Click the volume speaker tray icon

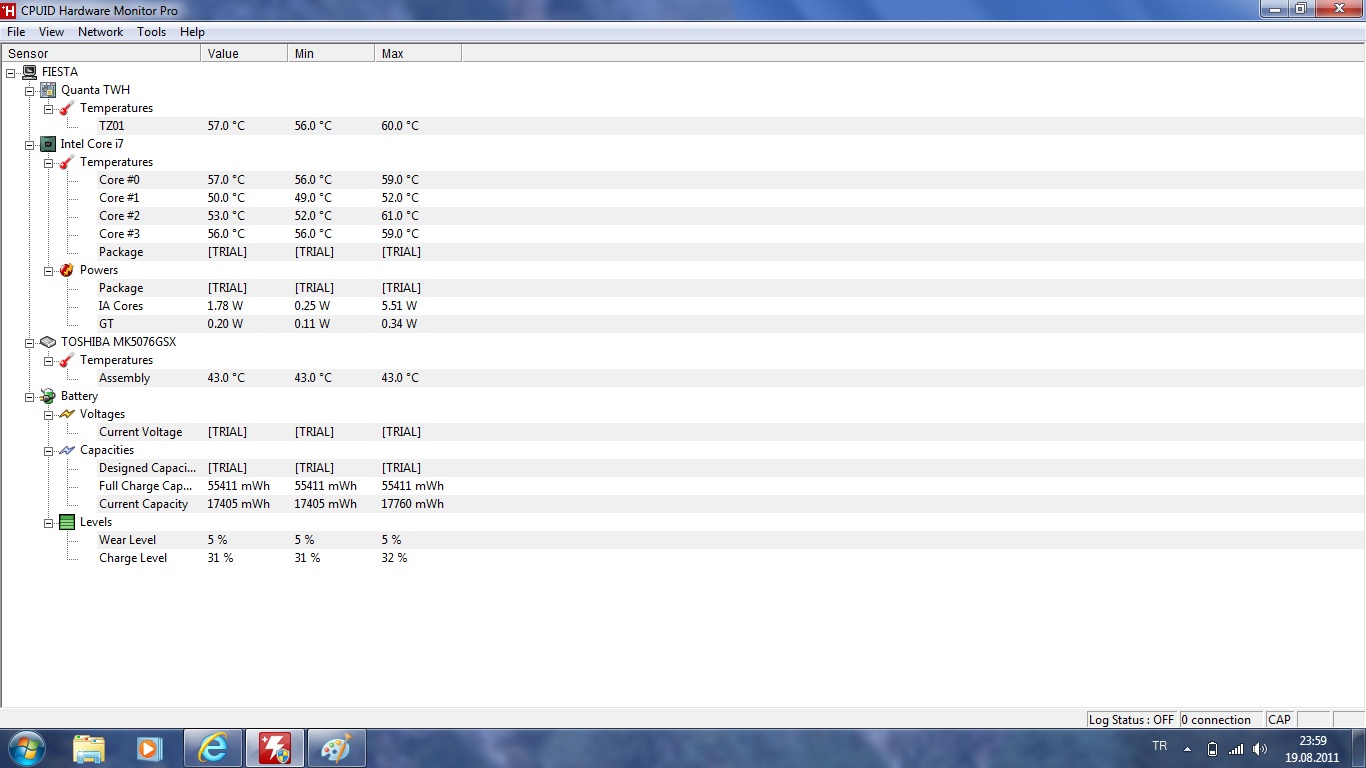click(1260, 748)
